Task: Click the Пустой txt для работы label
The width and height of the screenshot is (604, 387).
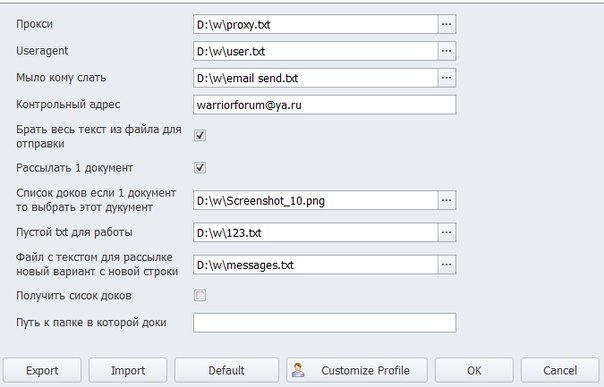Action: 74,232
